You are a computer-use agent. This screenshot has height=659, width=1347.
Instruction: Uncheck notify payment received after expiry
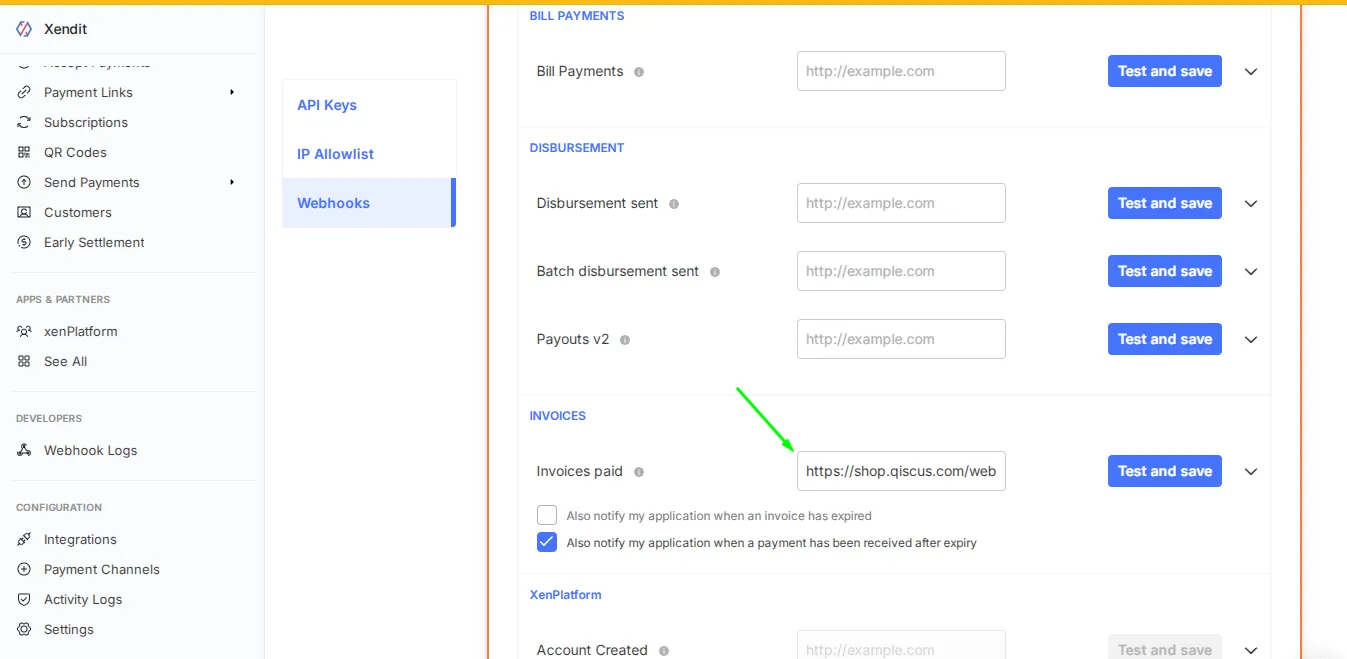click(x=547, y=542)
